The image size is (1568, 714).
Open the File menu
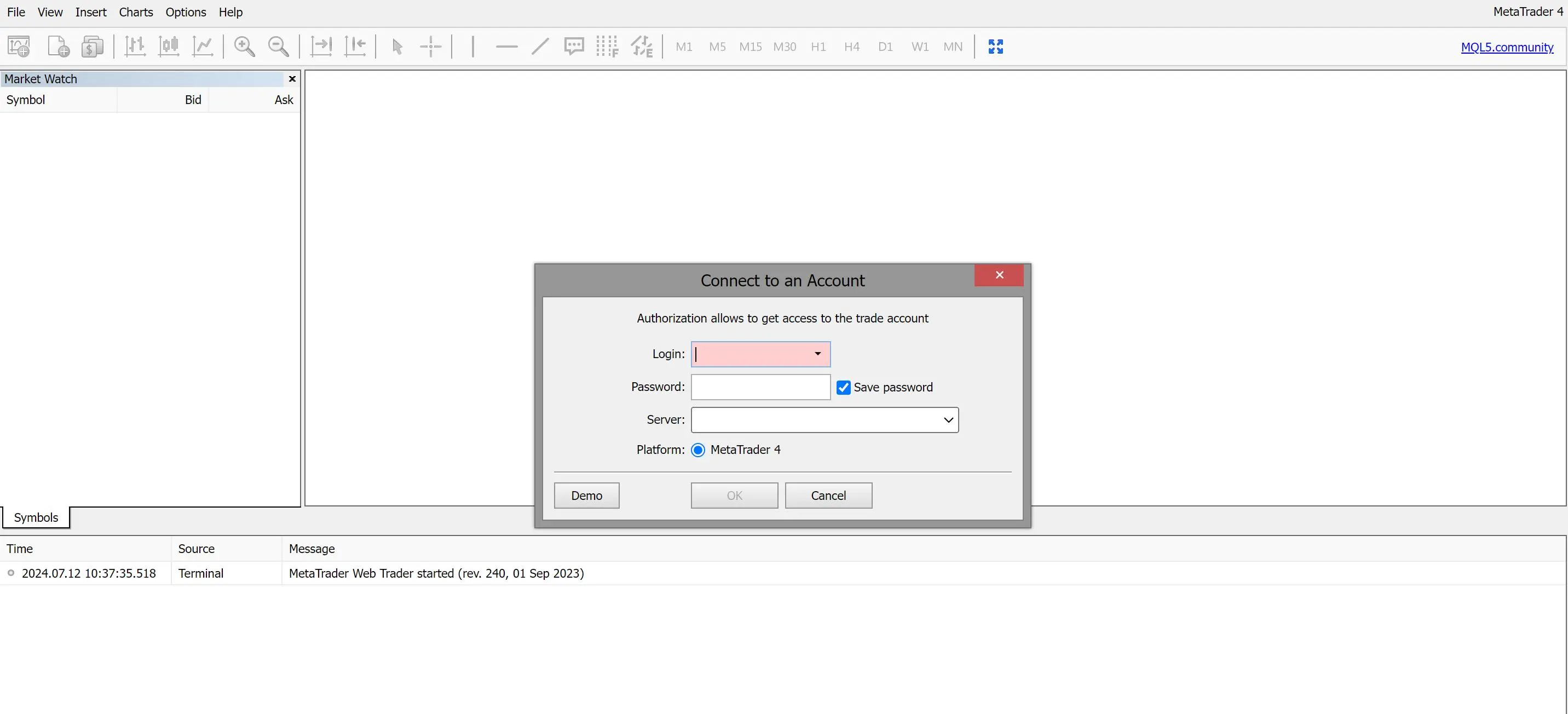(16, 12)
